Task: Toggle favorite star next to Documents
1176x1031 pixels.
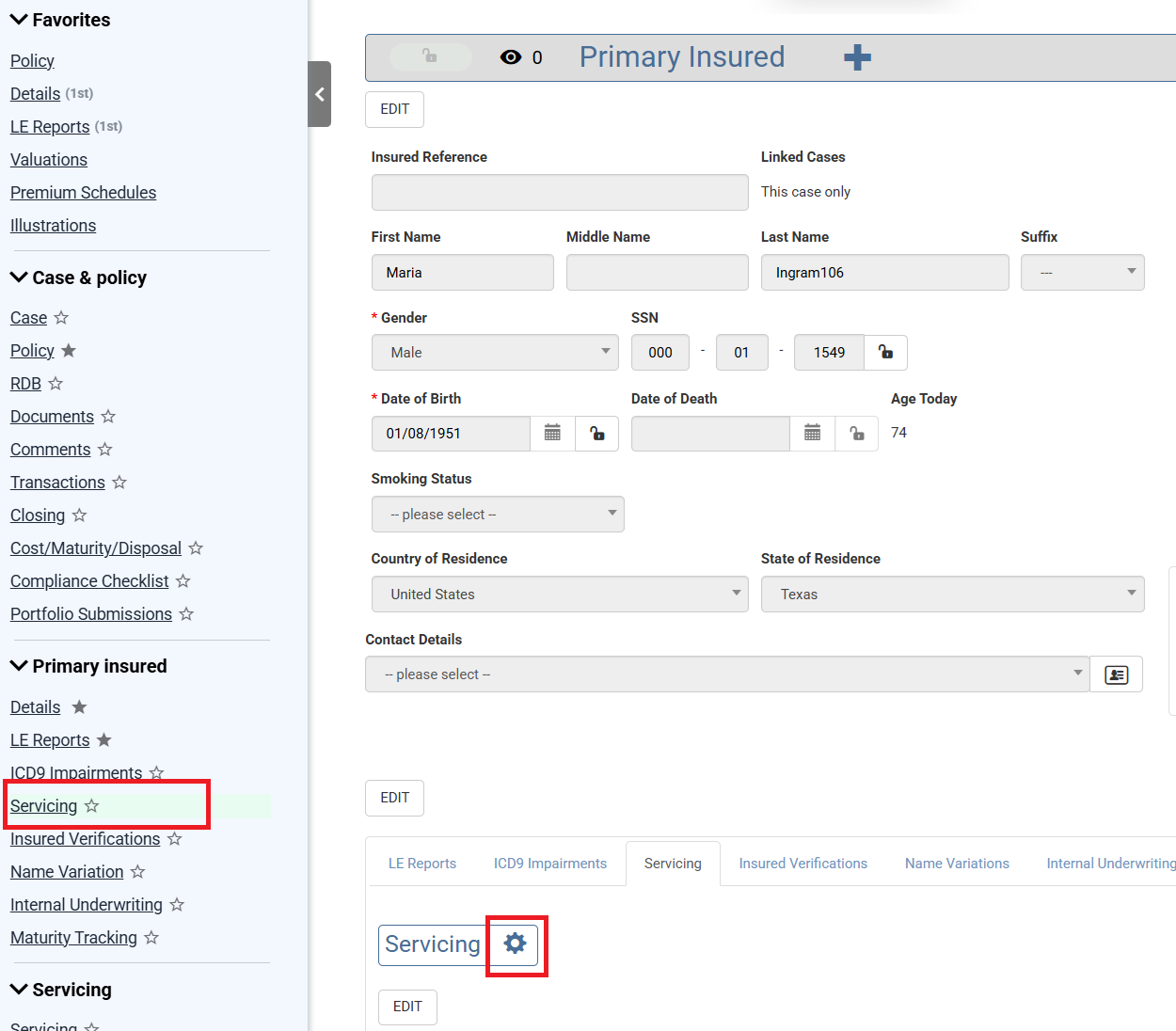Action: (108, 416)
